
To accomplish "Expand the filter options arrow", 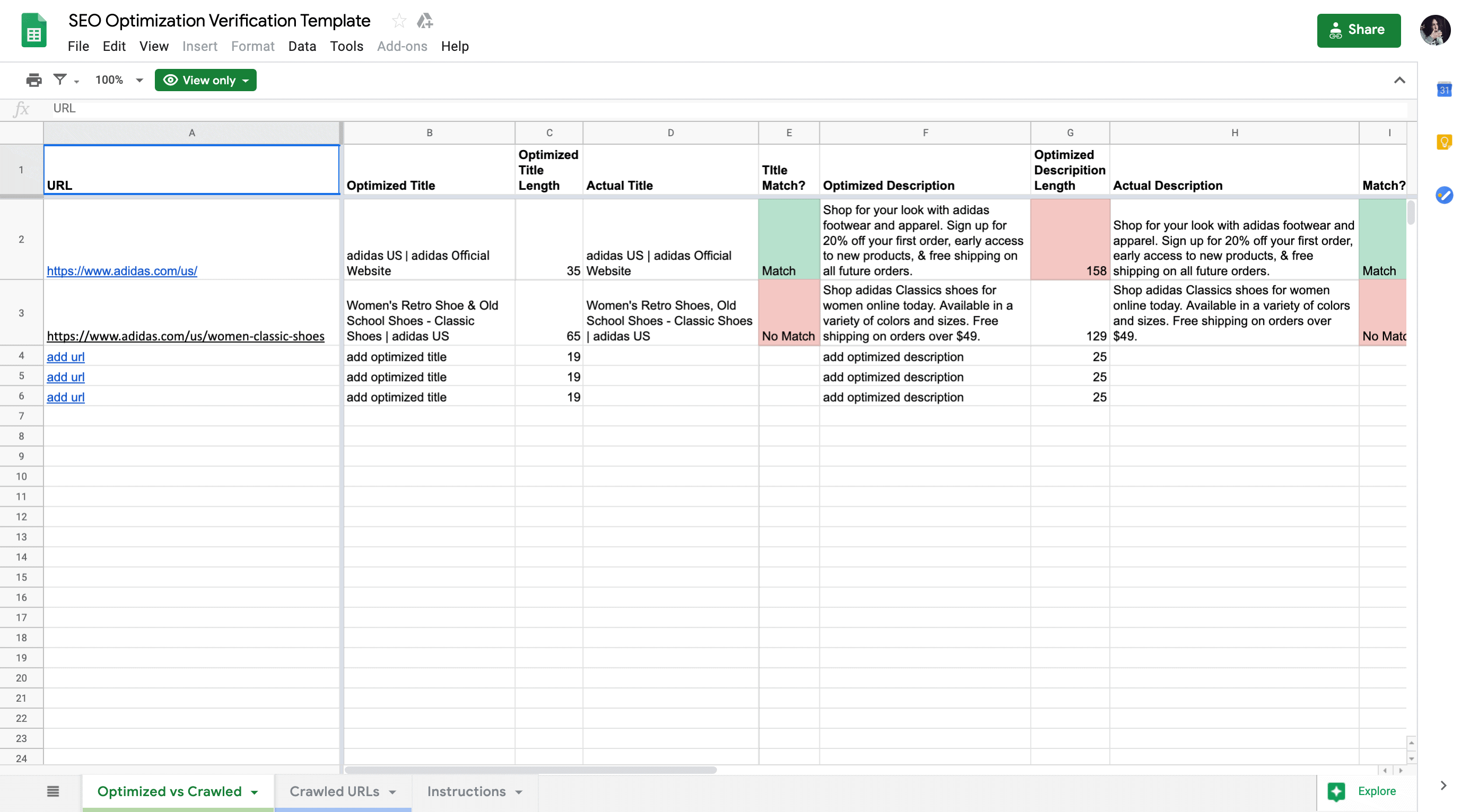I will pyautogui.click(x=76, y=82).
